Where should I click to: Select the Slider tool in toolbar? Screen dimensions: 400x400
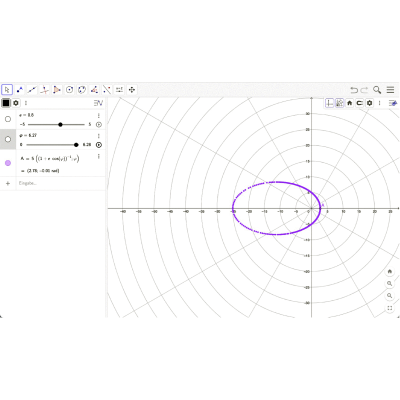tap(119, 90)
